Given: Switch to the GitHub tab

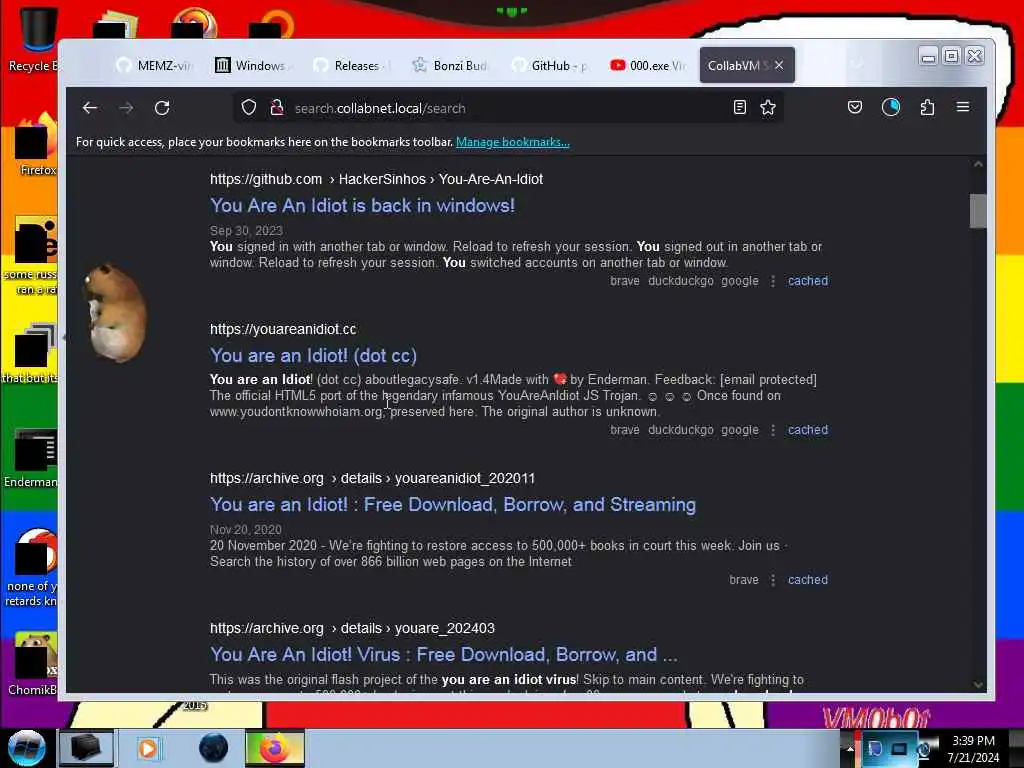Looking at the screenshot, I should tap(549, 65).
